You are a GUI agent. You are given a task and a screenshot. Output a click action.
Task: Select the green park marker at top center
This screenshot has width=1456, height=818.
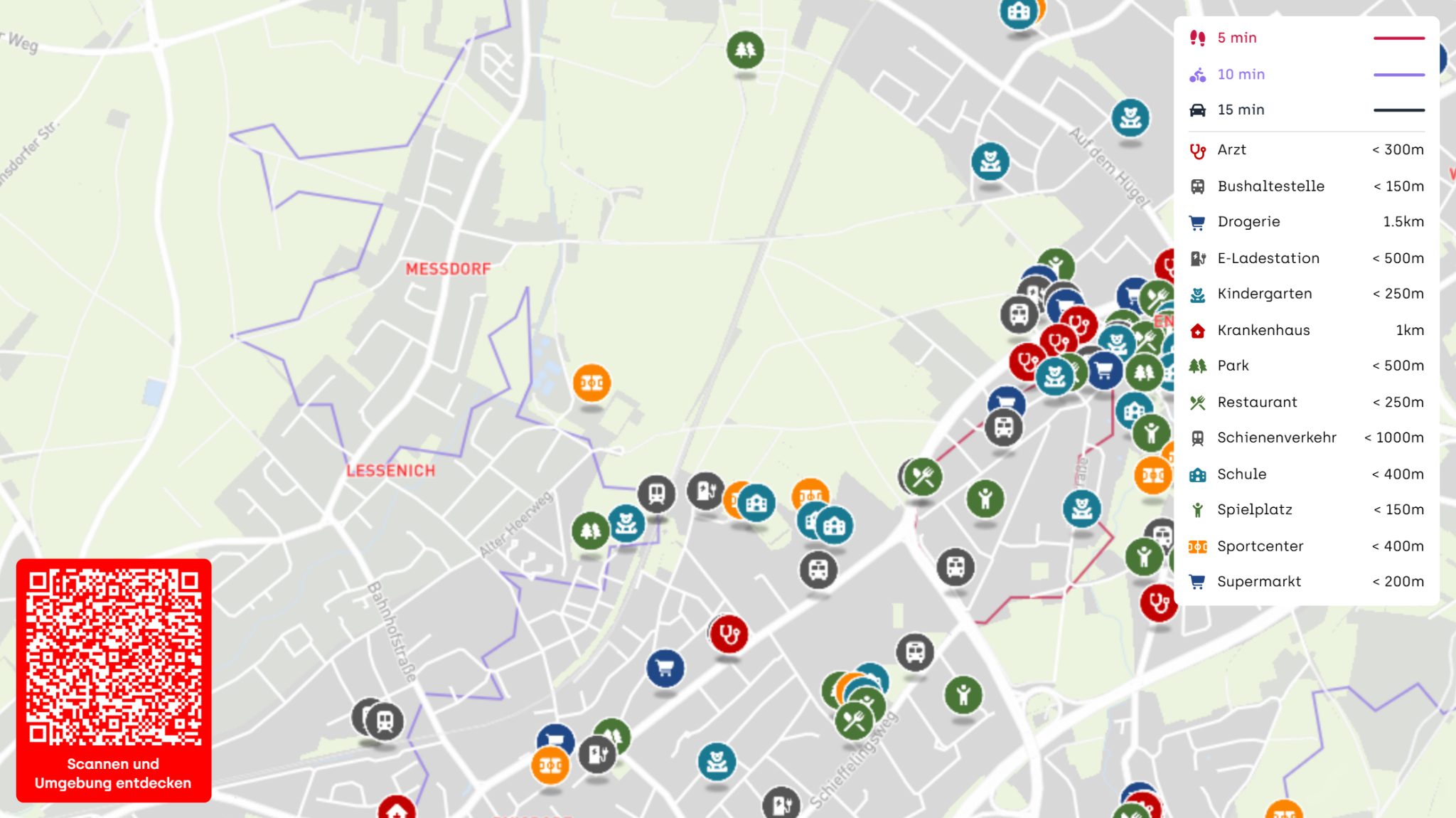point(745,50)
